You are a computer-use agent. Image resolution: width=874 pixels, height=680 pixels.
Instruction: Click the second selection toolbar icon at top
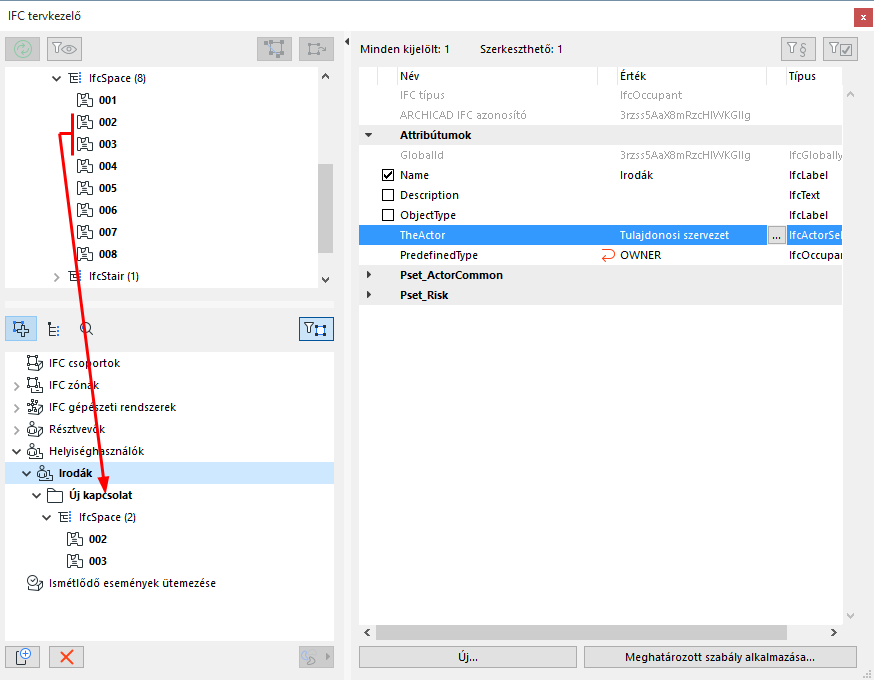coord(316,49)
